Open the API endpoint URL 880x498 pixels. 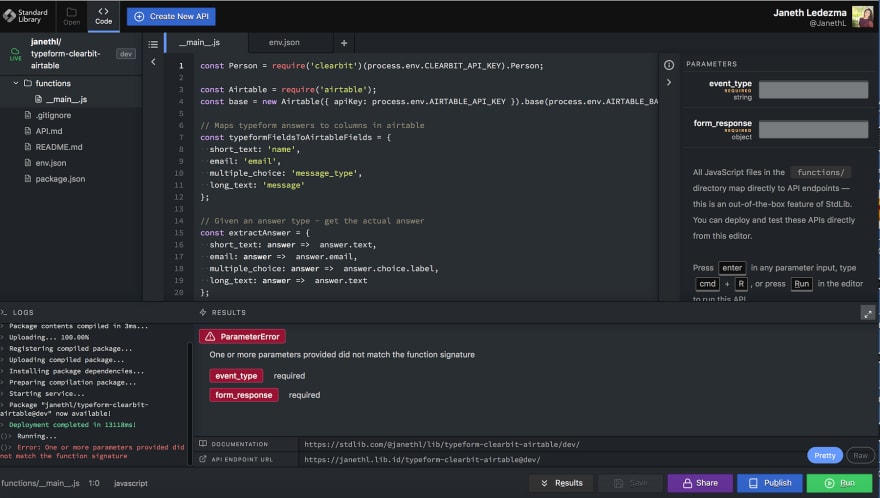point(422,459)
